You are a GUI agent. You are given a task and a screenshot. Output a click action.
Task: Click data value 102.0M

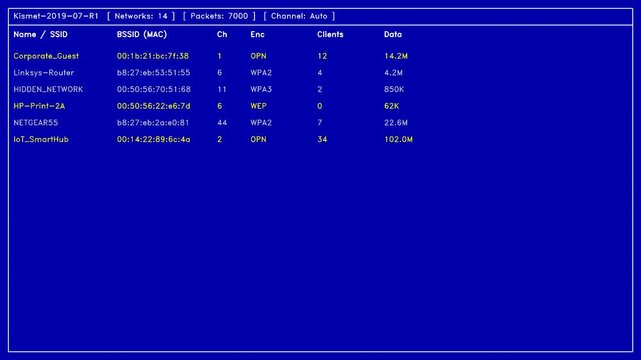(399, 139)
